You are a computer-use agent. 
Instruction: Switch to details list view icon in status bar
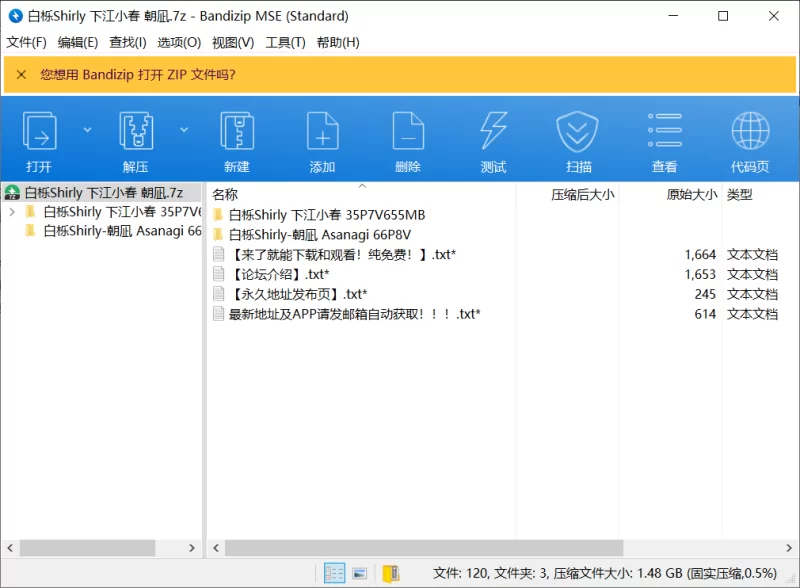[x=335, y=573]
